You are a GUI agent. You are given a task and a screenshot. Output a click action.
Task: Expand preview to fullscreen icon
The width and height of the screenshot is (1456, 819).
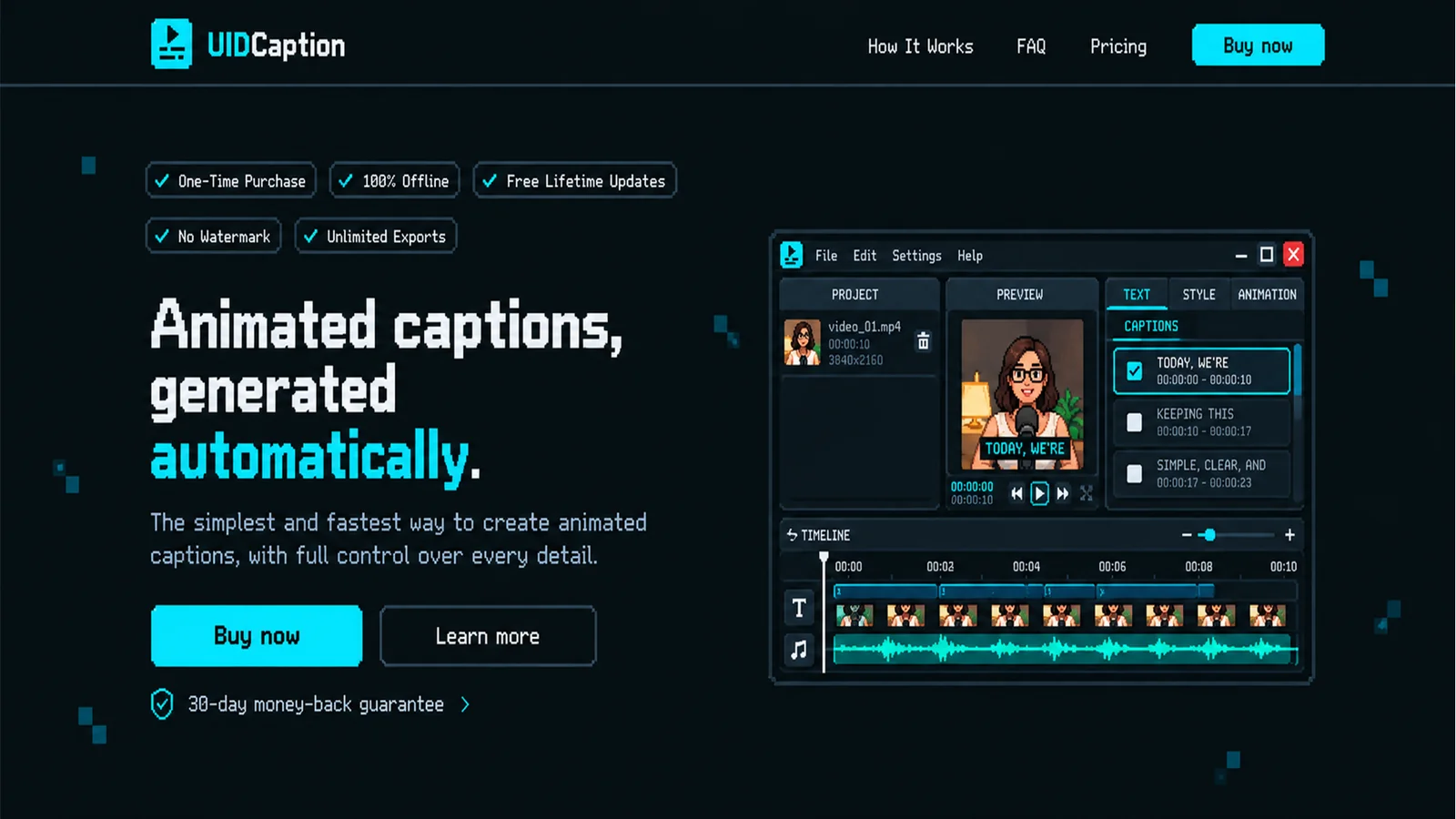tap(1087, 493)
